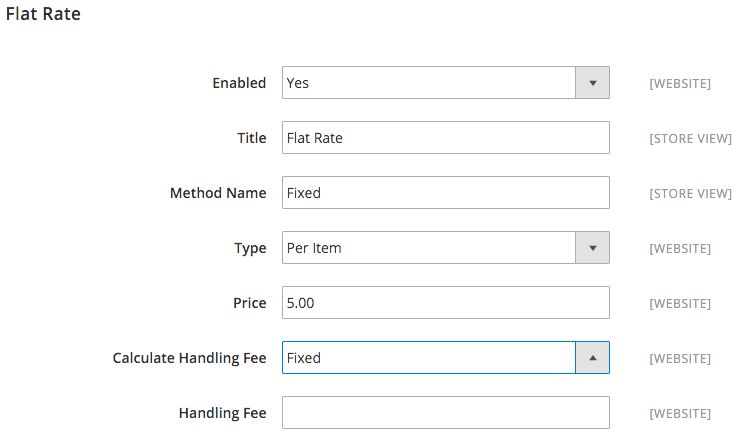Image resolution: width=747 pixels, height=439 pixels.
Task: Select the Type field showing Per Item
Action: pyautogui.click(x=445, y=248)
